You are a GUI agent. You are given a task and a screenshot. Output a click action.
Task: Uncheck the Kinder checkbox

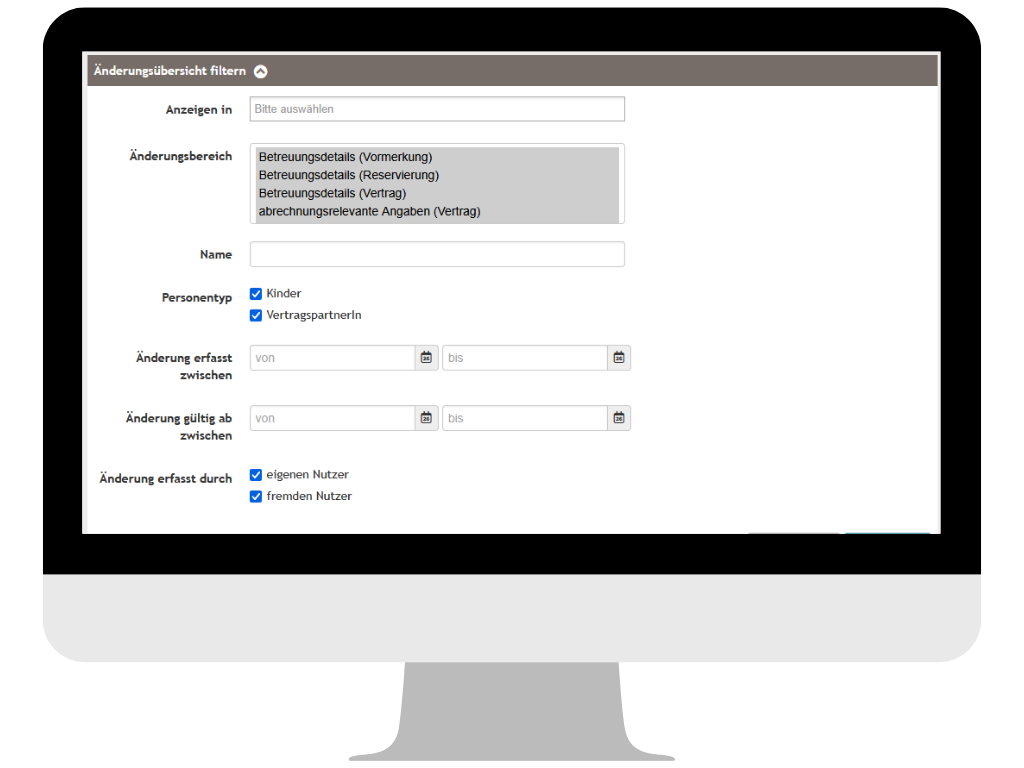point(256,294)
